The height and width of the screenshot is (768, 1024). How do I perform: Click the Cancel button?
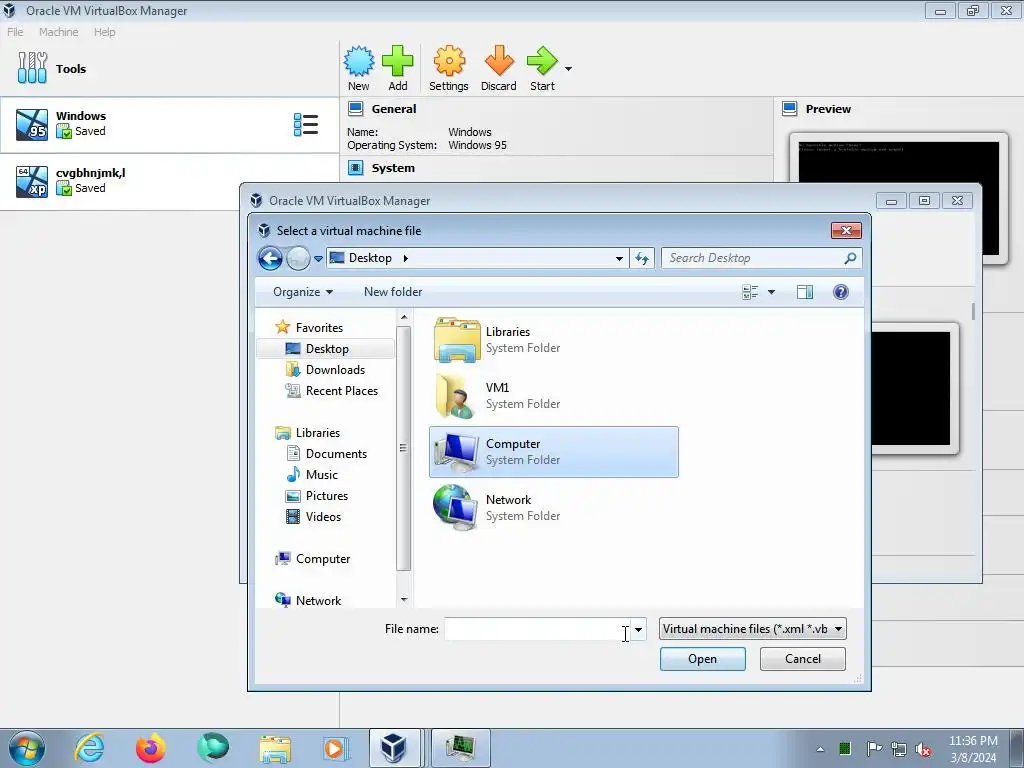(x=803, y=659)
